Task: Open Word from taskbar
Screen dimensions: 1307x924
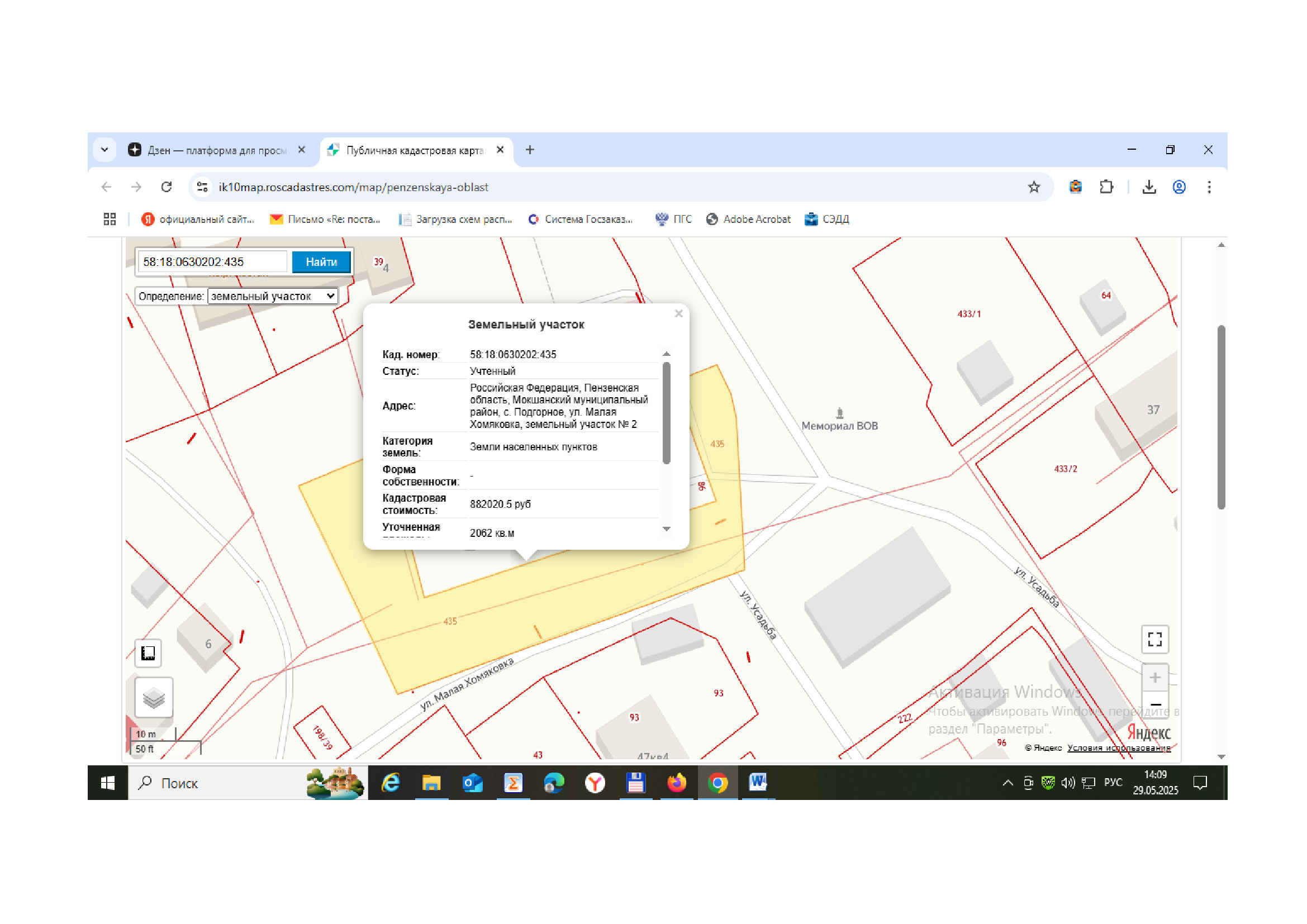Action: pyautogui.click(x=758, y=783)
